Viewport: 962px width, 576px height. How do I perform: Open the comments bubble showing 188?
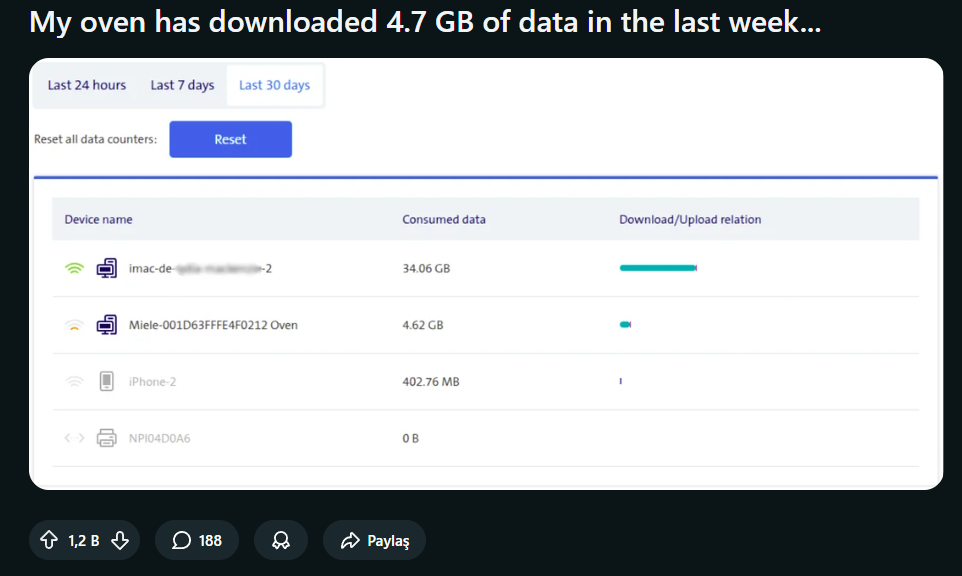[197, 540]
